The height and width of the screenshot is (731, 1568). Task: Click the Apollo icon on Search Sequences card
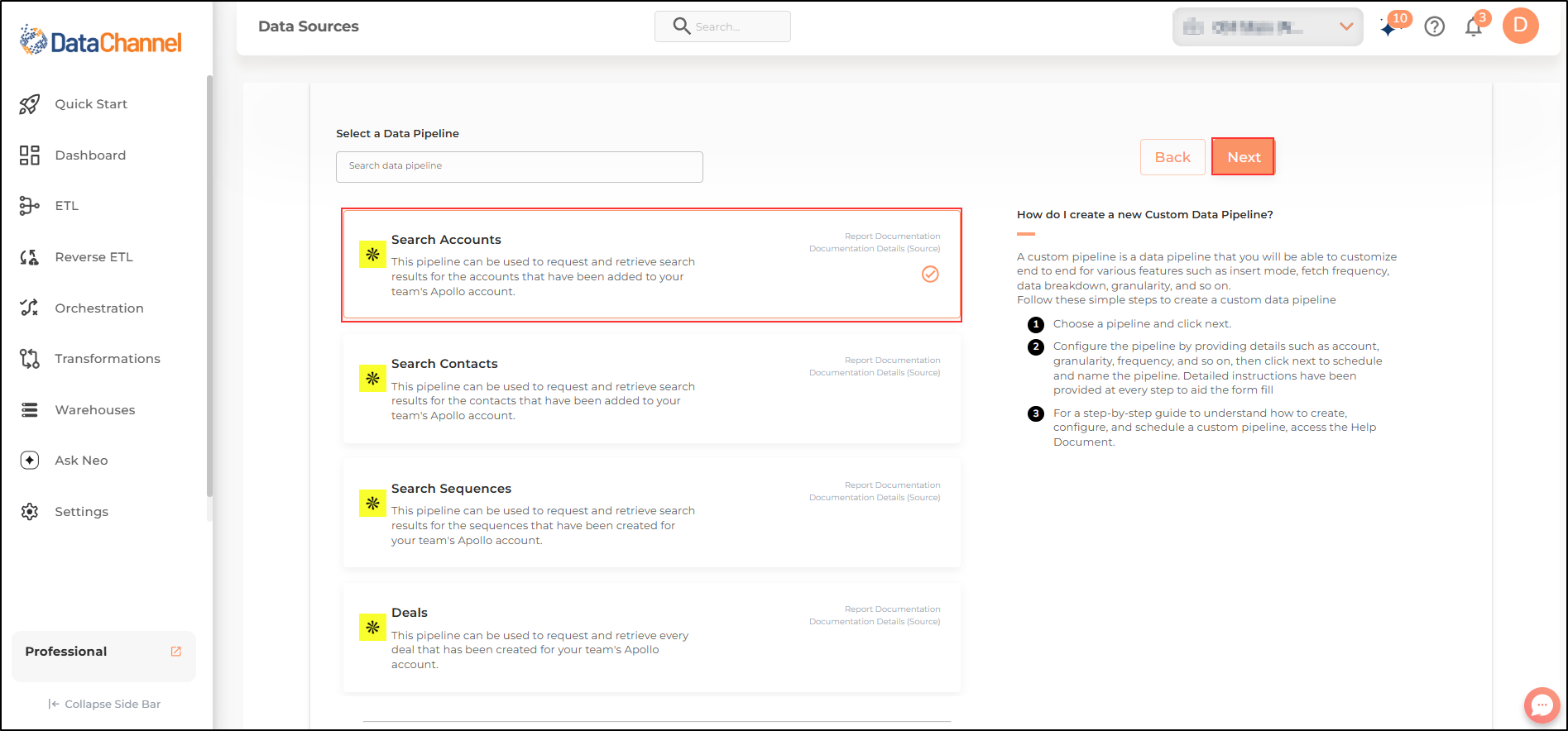tap(372, 503)
